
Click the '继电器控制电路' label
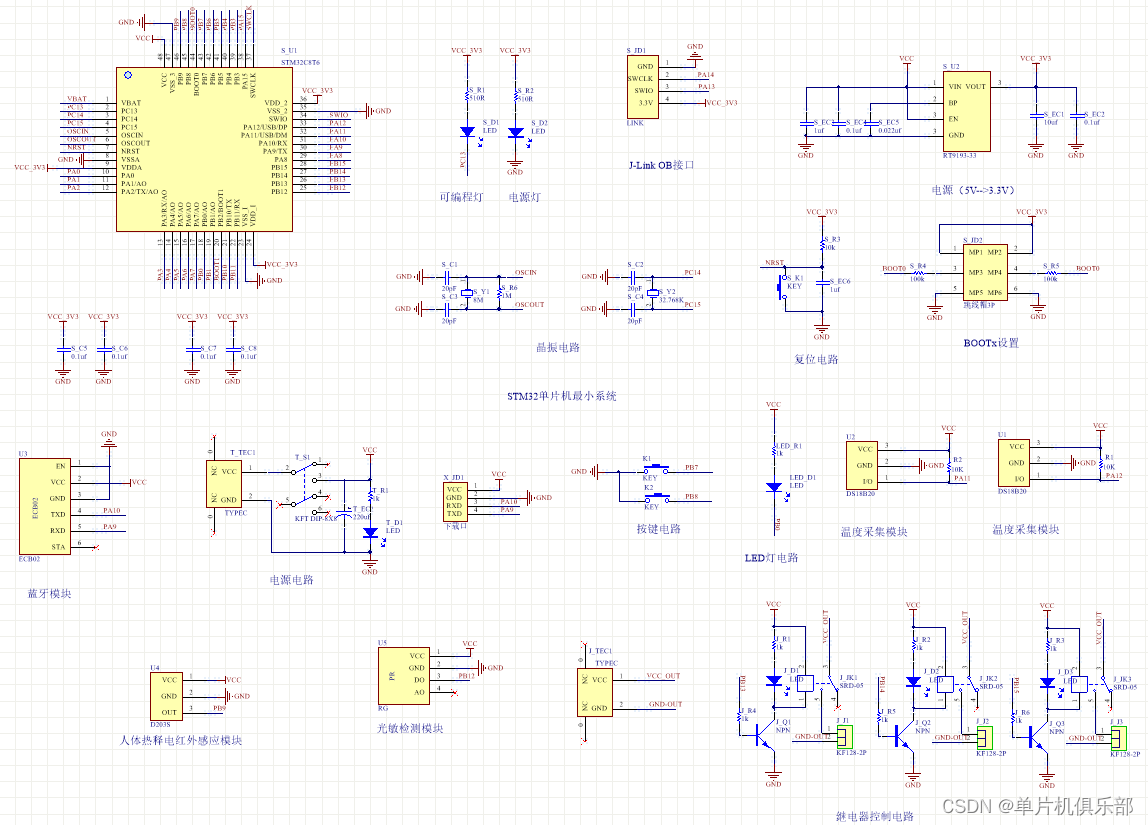[x=875, y=816]
